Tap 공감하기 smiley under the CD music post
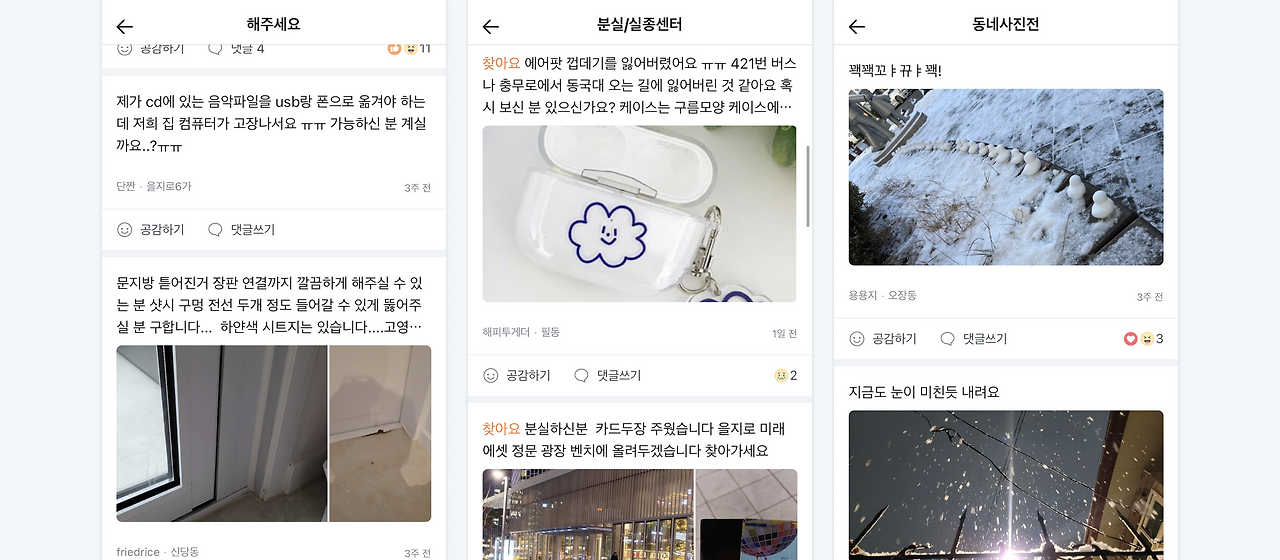Image resolution: width=1280 pixels, height=560 pixels. tap(150, 229)
